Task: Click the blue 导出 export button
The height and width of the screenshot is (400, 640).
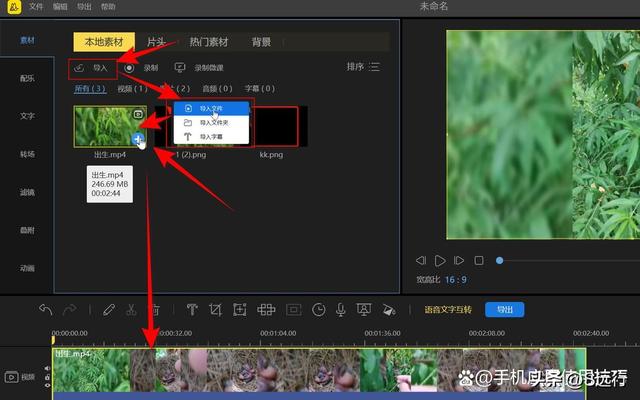Action: 504,310
